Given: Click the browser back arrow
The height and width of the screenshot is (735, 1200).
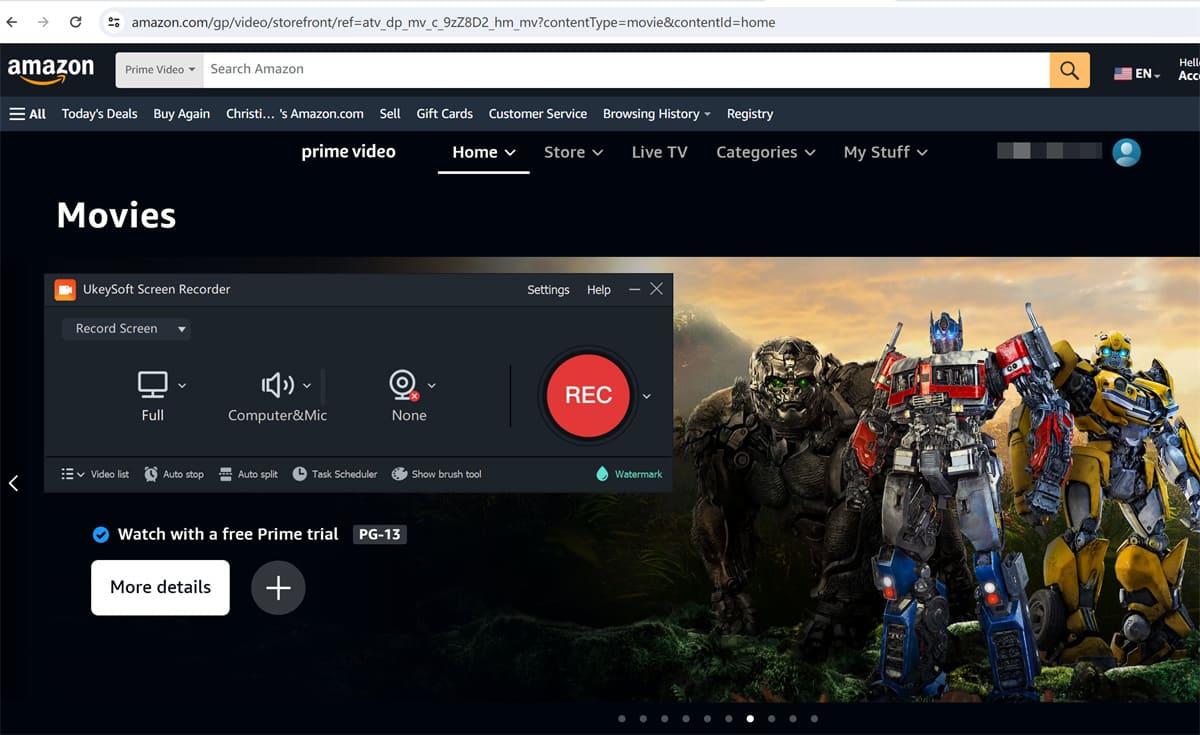Looking at the screenshot, I should click(x=14, y=21).
